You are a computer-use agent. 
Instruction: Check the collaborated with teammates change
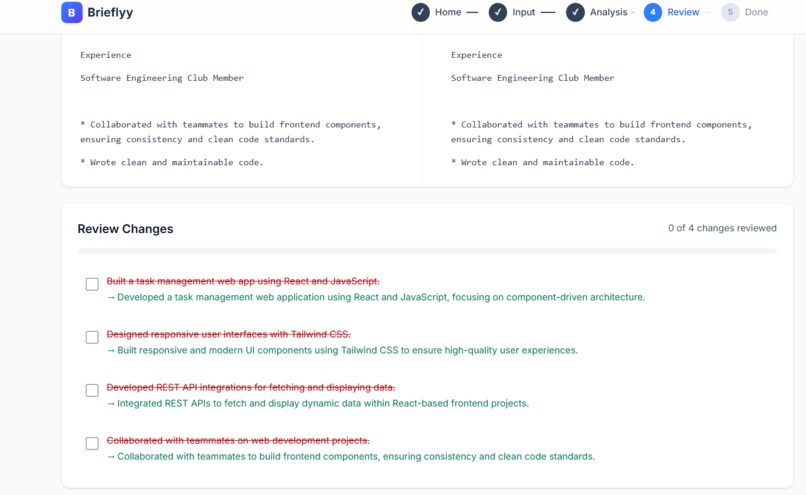(x=92, y=443)
